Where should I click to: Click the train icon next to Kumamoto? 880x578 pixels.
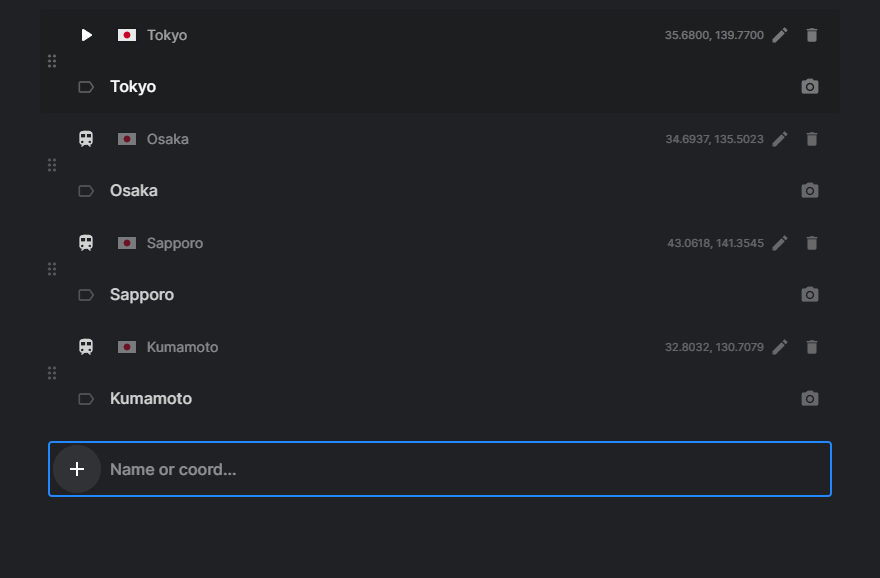86,347
